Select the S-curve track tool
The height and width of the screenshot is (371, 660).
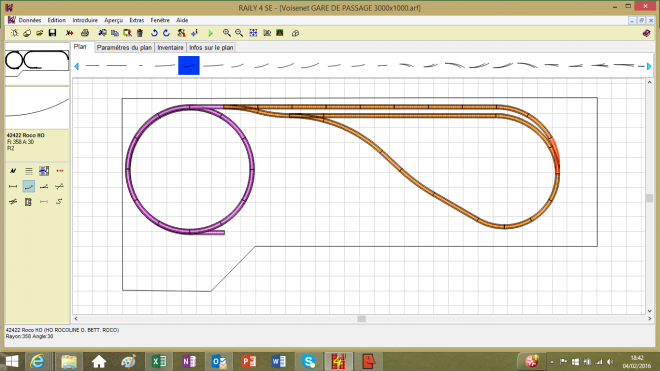pyautogui.click(x=59, y=202)
